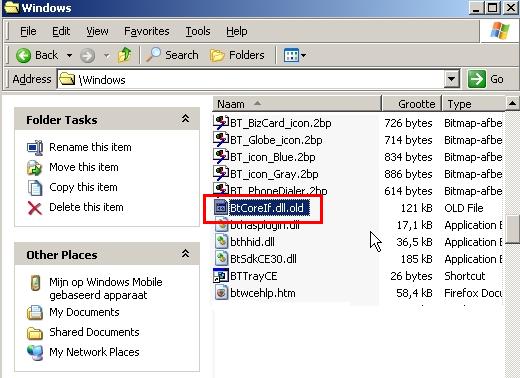
Task: Sort by the Grootte column header
Action: click(x=412, y=104)
